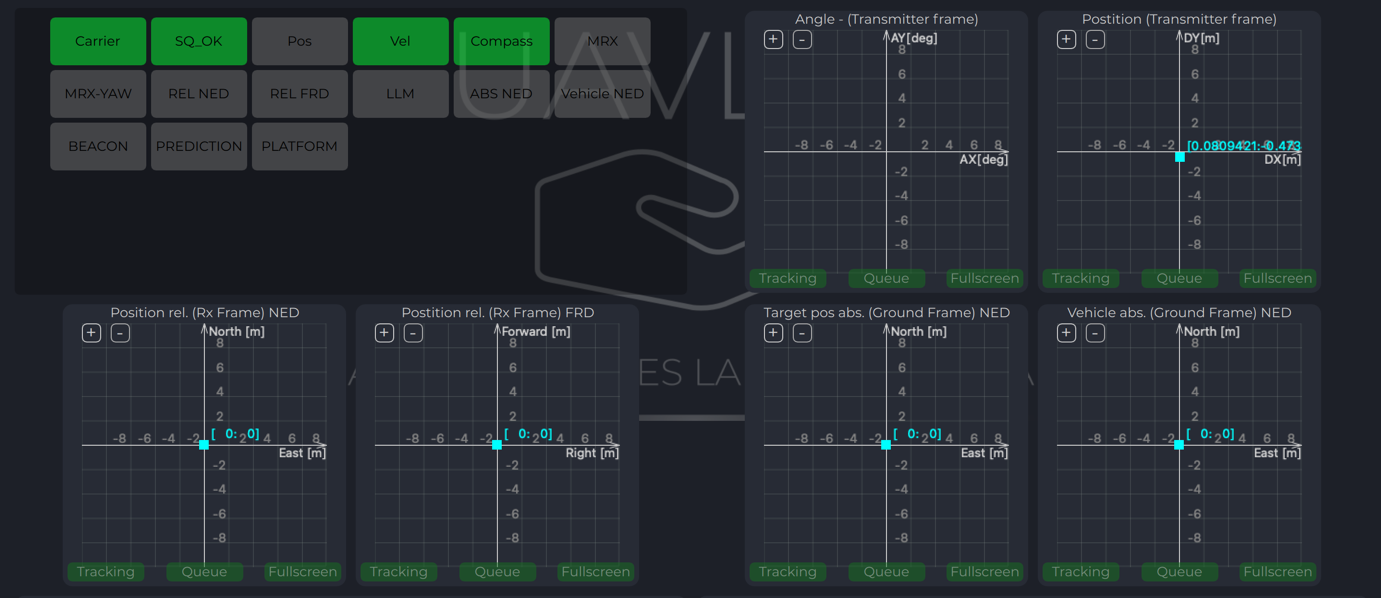Click Queue on Postition rel. FRD plot
This screenshot has height=598, width=1381.
(497, 572)
